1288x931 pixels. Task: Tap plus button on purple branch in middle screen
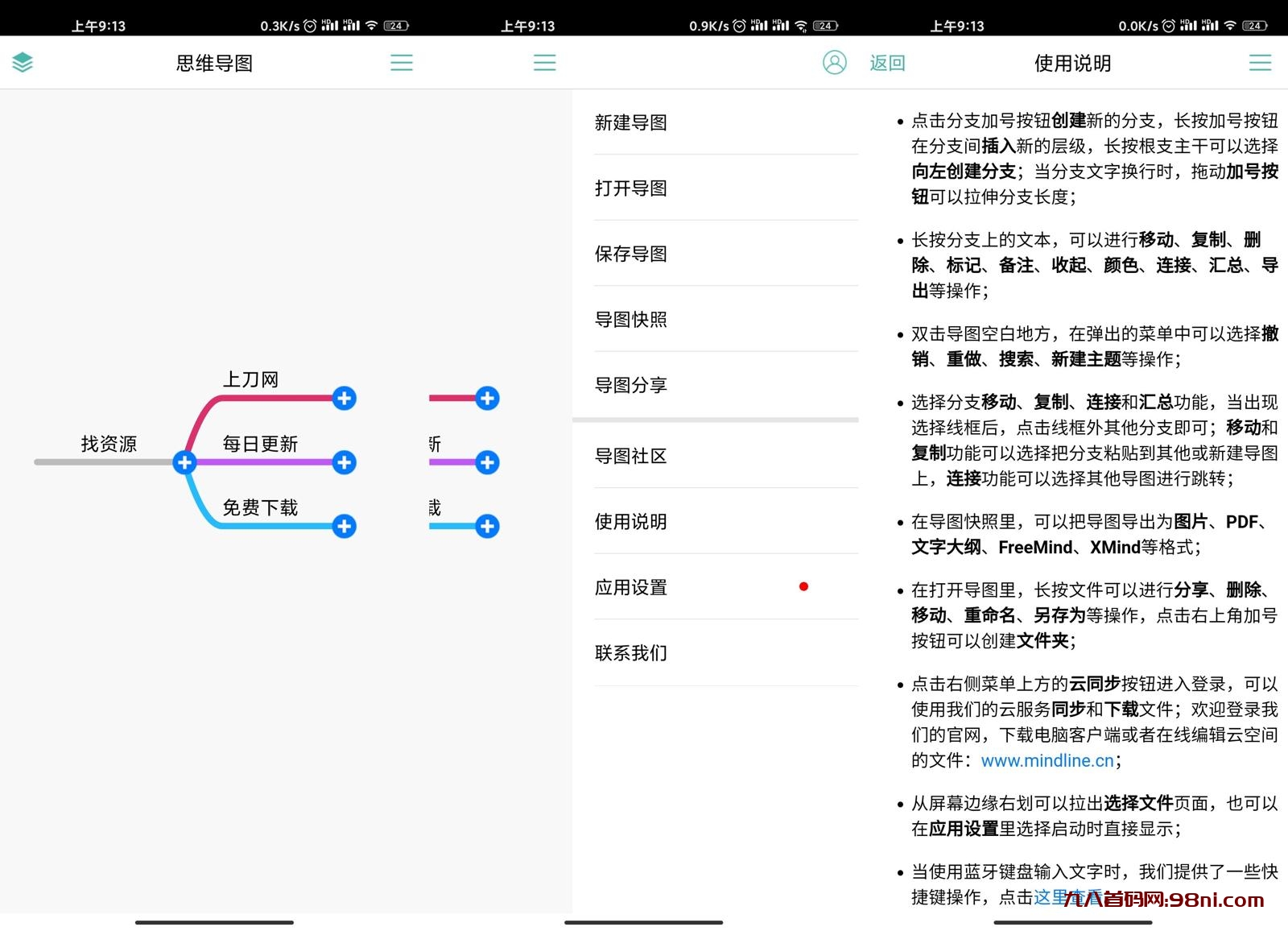pos(487,462)
